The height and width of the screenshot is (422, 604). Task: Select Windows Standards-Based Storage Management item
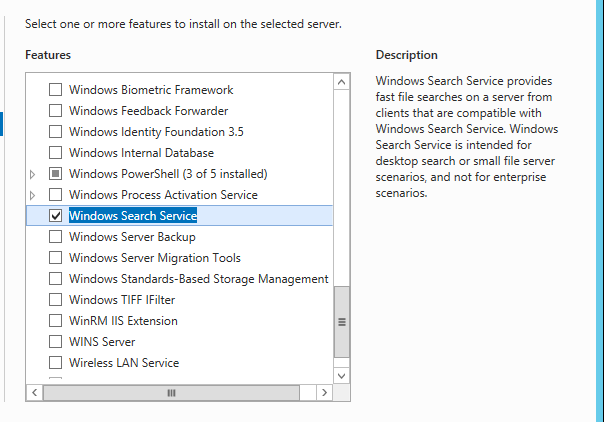point(199,279)
